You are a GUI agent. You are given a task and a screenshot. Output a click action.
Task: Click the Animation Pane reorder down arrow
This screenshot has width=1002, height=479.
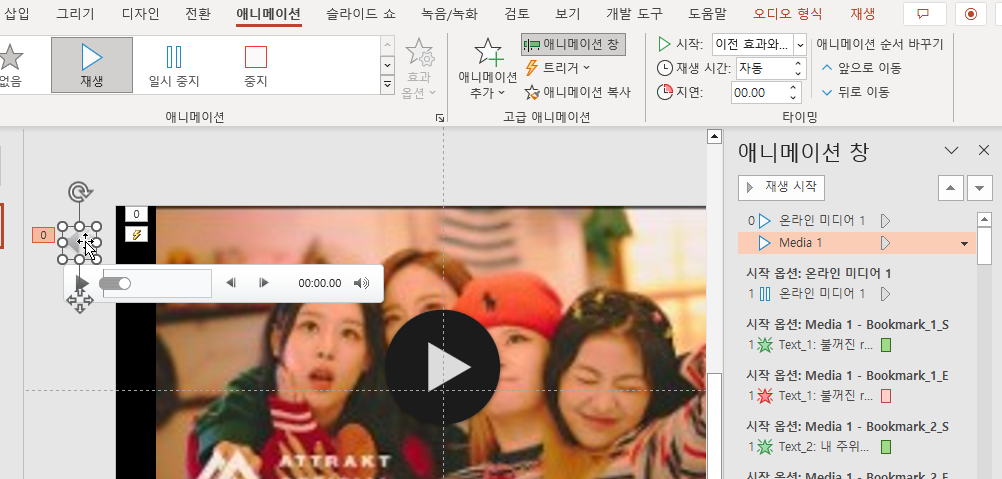tap(980, 188)
